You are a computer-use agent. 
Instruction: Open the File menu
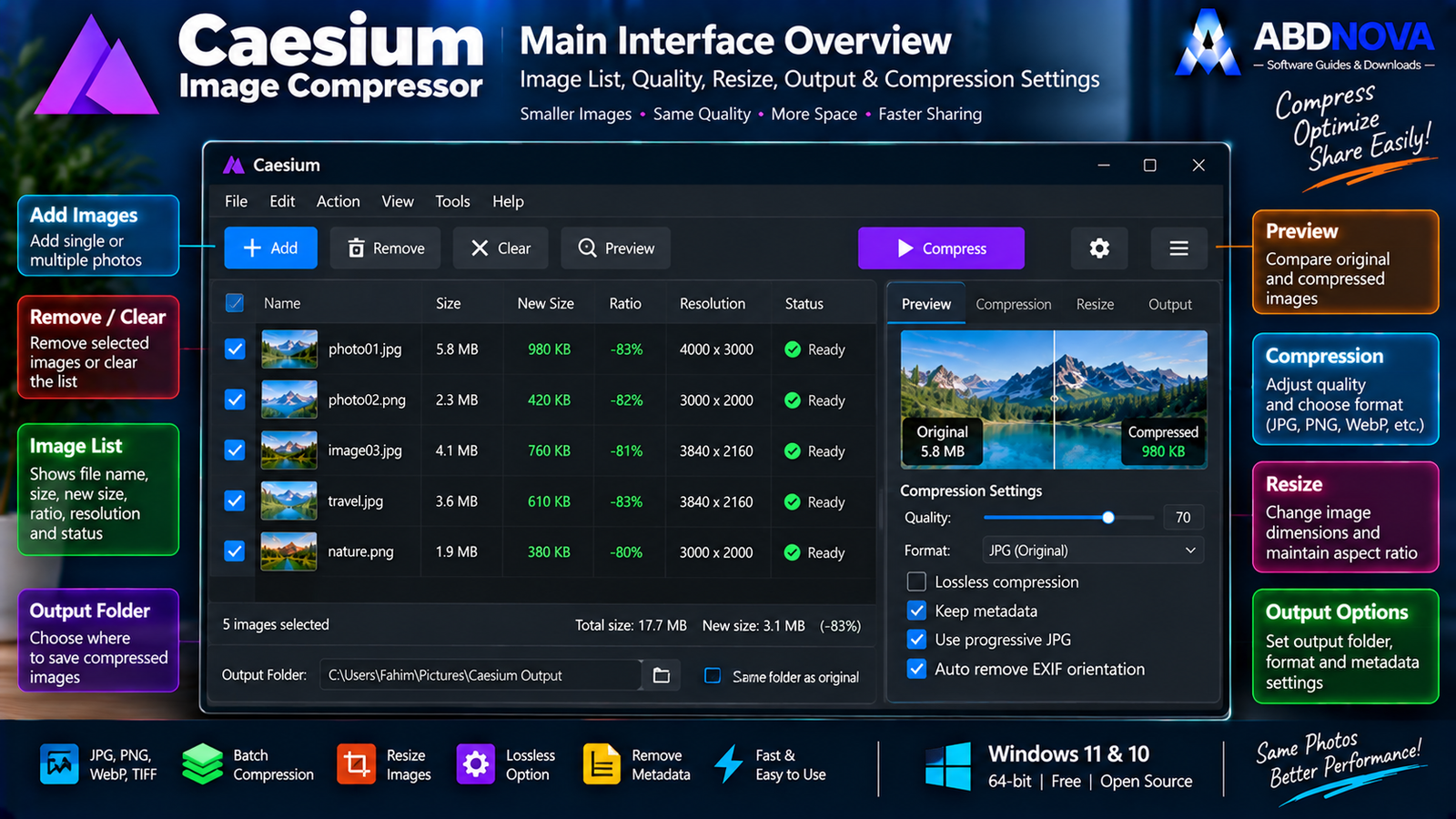point(237,201)
